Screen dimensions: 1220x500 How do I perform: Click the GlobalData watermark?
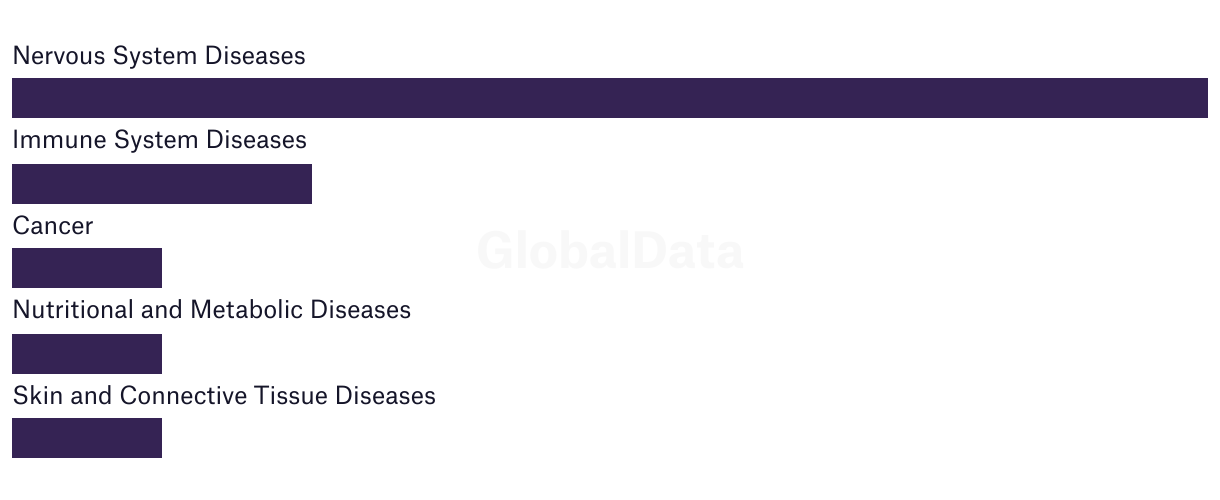click(x=610, y=251)
